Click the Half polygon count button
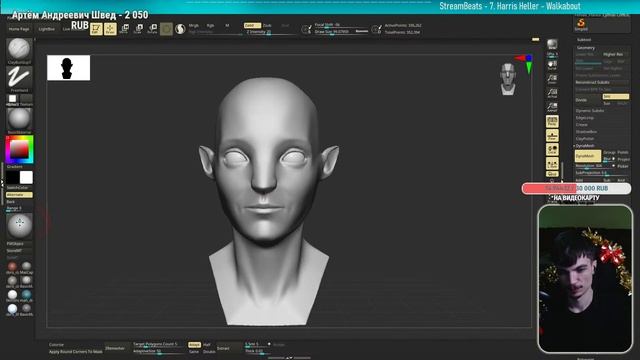 tap(207, 345)
